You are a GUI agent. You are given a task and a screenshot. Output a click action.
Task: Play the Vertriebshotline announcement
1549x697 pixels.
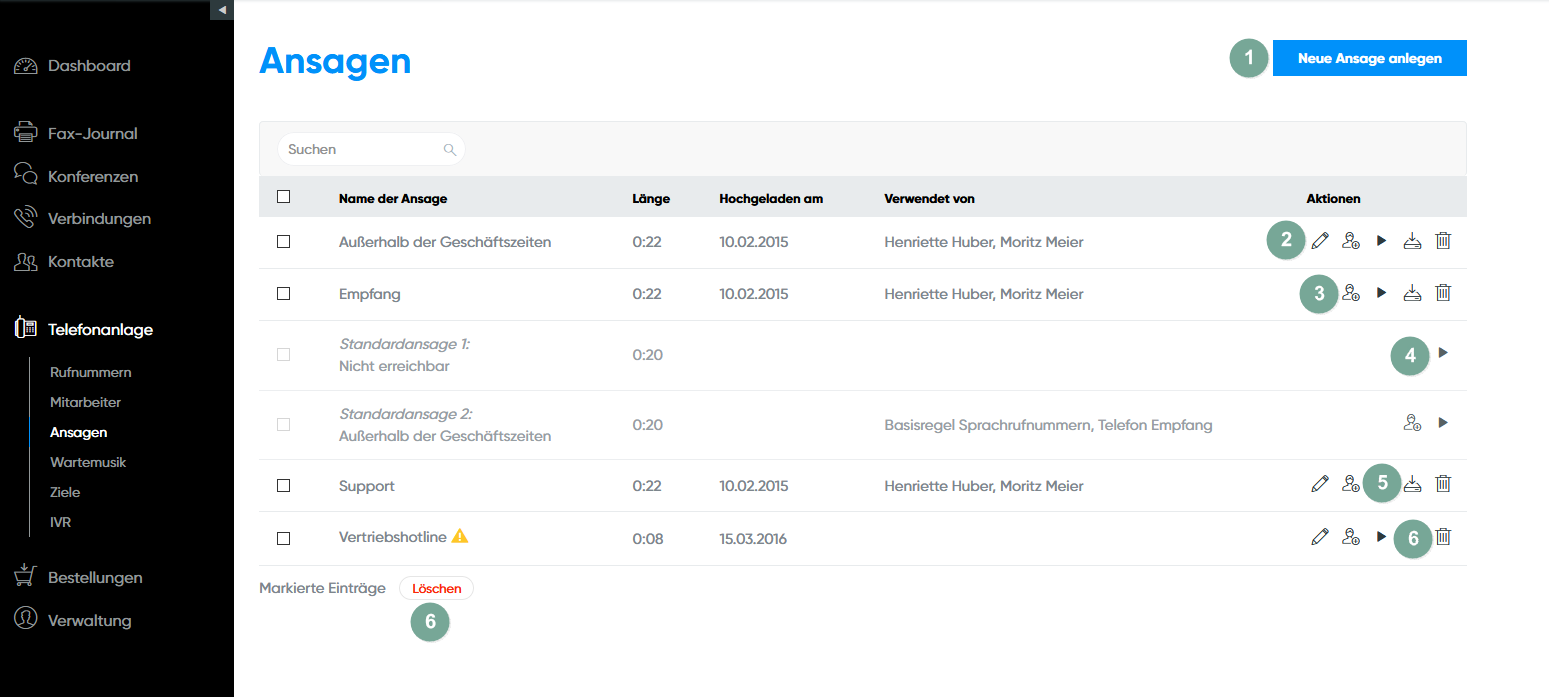(1381, 537)
